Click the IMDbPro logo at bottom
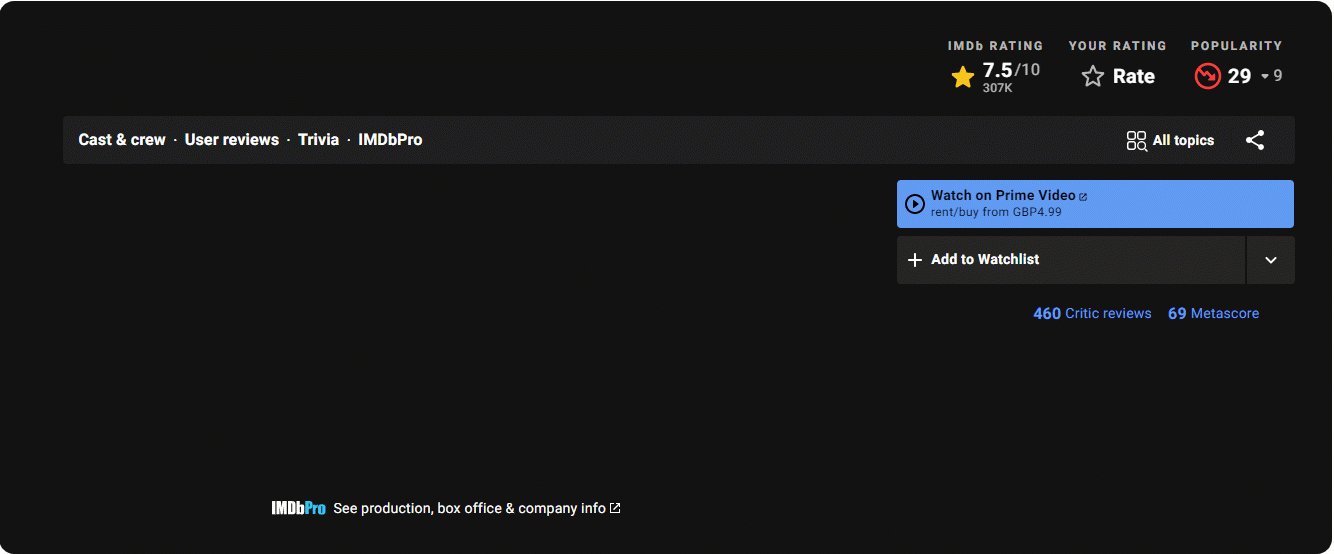Screen dimensions: 1334x554 (x=298, y=508)
